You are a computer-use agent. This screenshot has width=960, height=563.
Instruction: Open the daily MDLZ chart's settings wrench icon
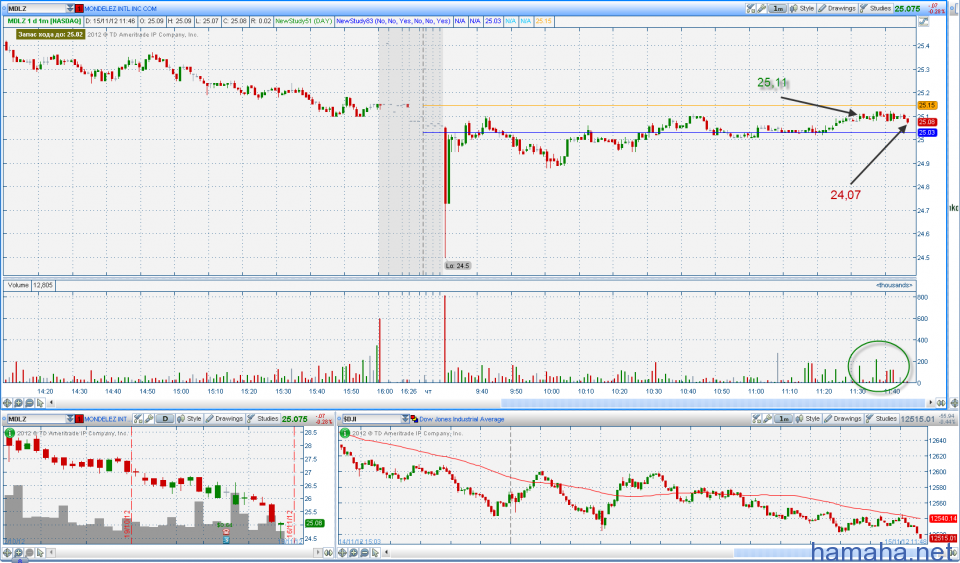[x=149, y=419]
